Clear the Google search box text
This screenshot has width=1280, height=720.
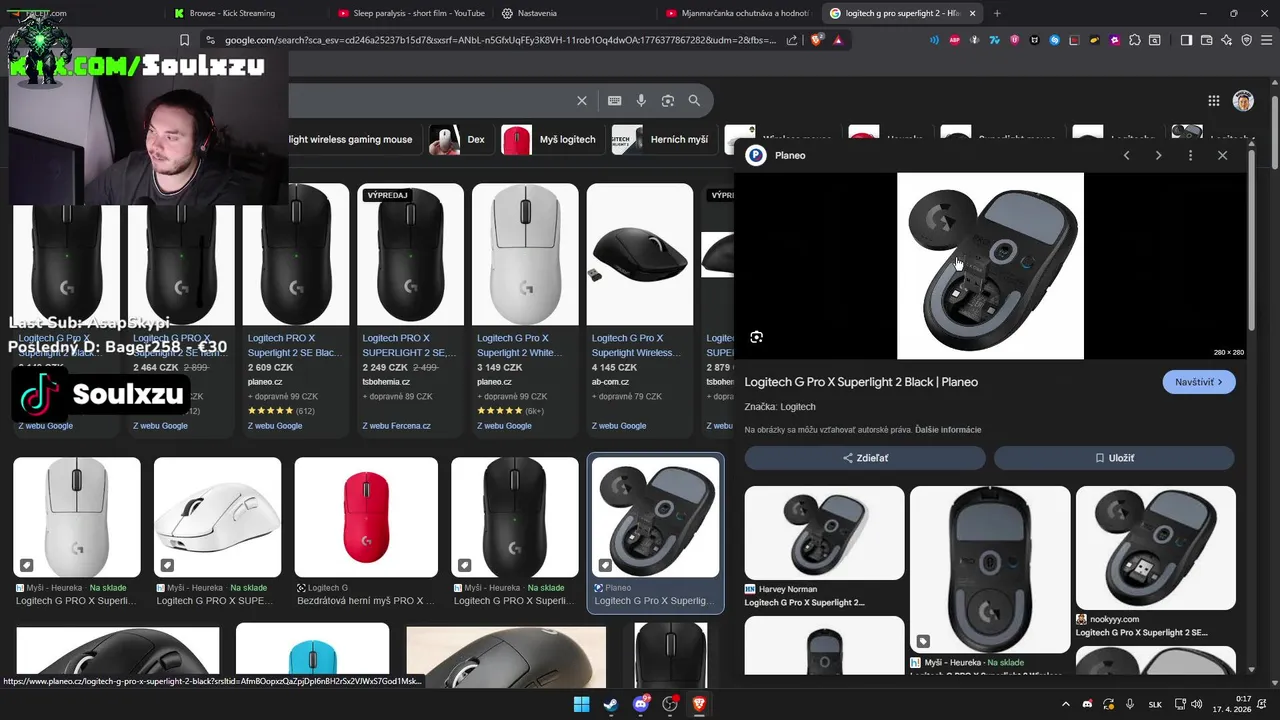pos(582,100)
